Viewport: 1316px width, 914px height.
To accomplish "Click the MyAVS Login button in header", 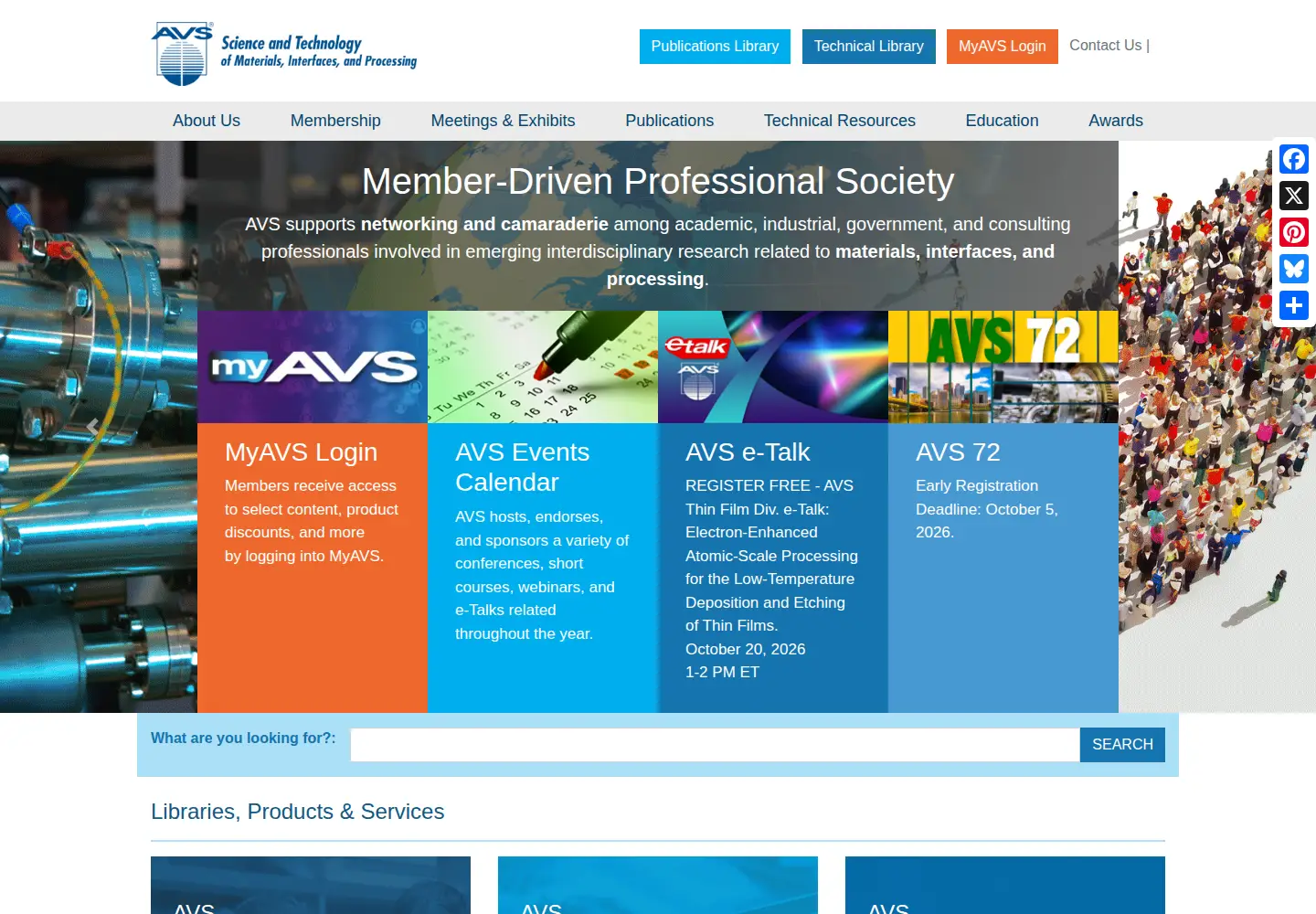I will (x=1003, y=47).
